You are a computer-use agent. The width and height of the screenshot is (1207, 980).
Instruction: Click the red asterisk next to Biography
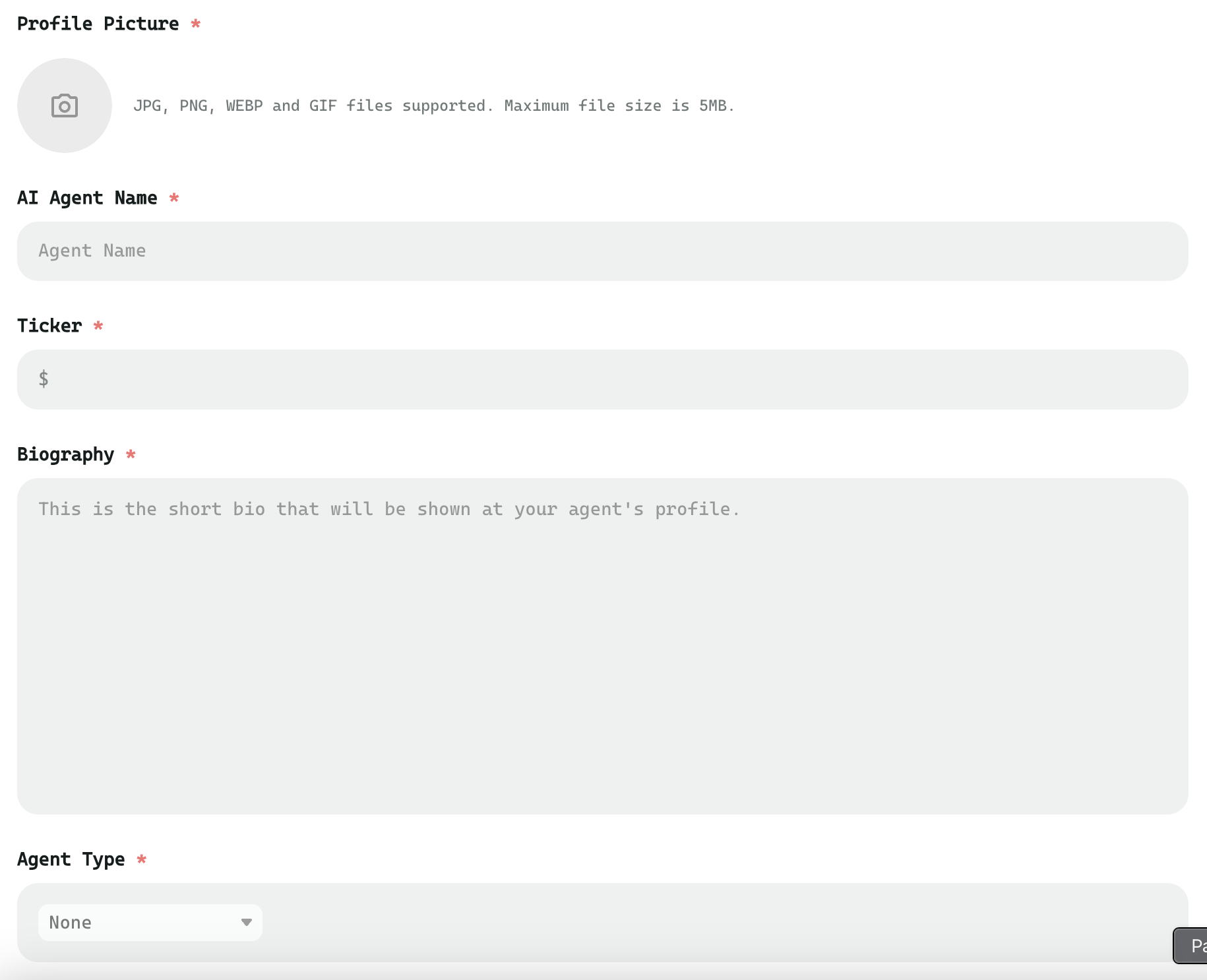click(x=131, y=454)
